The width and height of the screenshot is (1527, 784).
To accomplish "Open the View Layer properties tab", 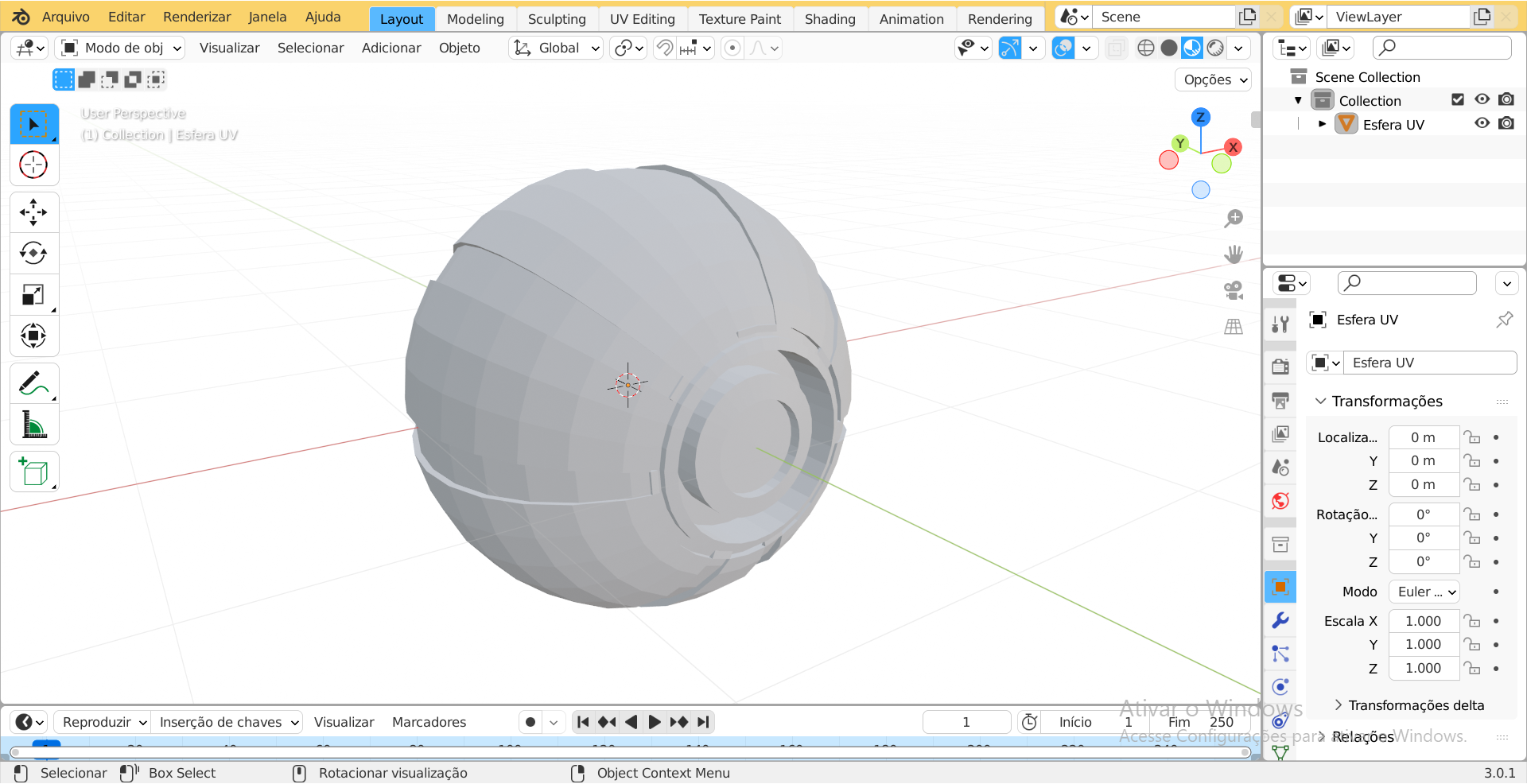I will [x=1280, y=433].
